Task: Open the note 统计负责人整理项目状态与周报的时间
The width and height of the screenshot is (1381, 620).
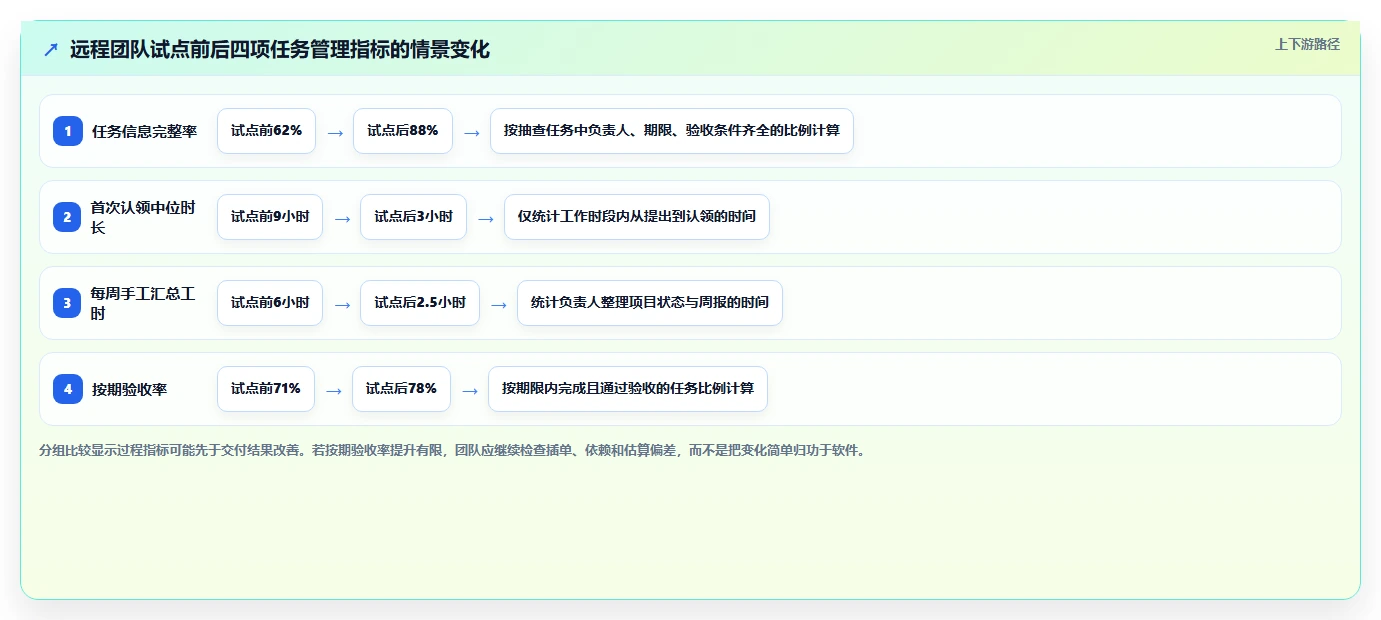Action: click(650, 303)
